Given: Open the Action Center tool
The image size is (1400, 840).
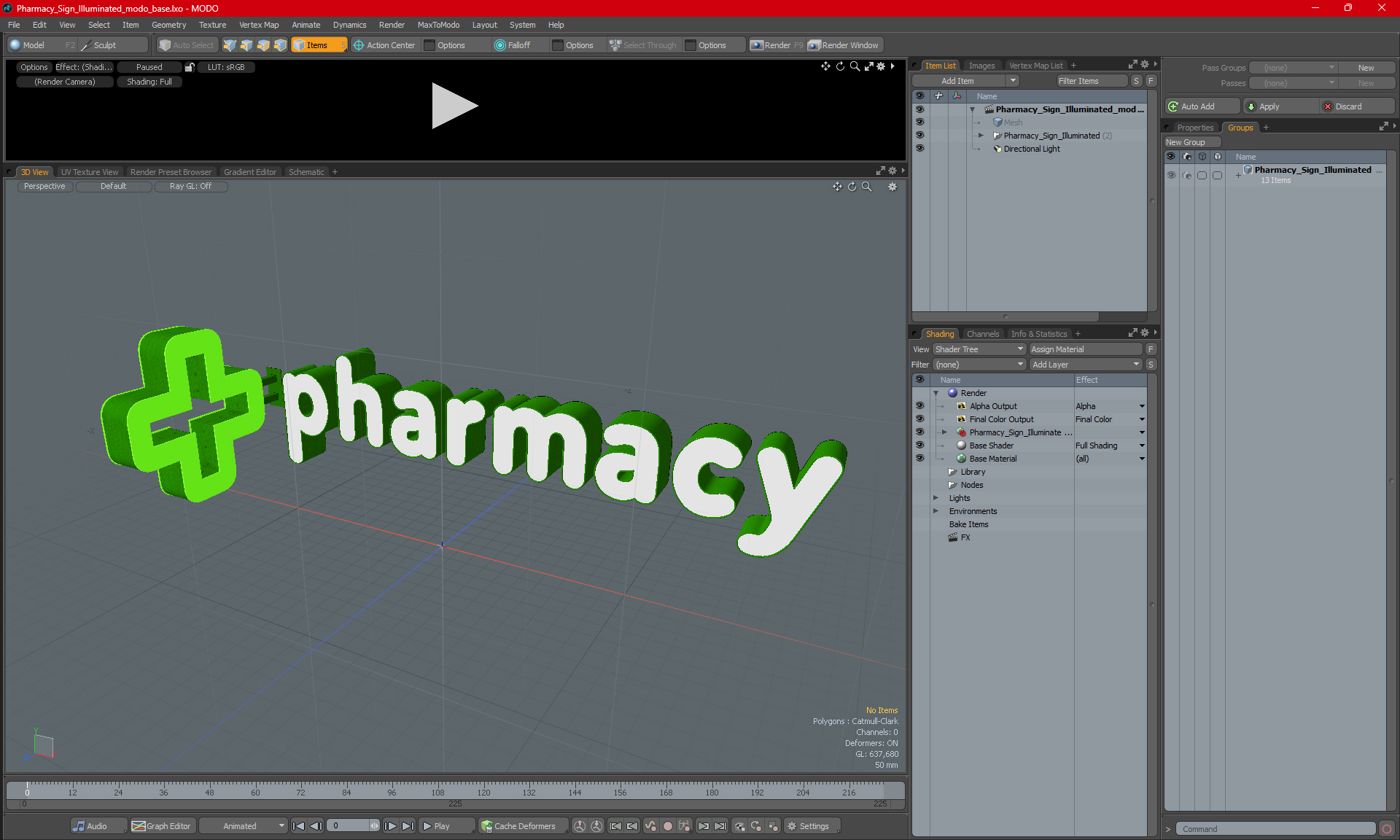Looking at the screenshot, I should (x=384, y=45).
